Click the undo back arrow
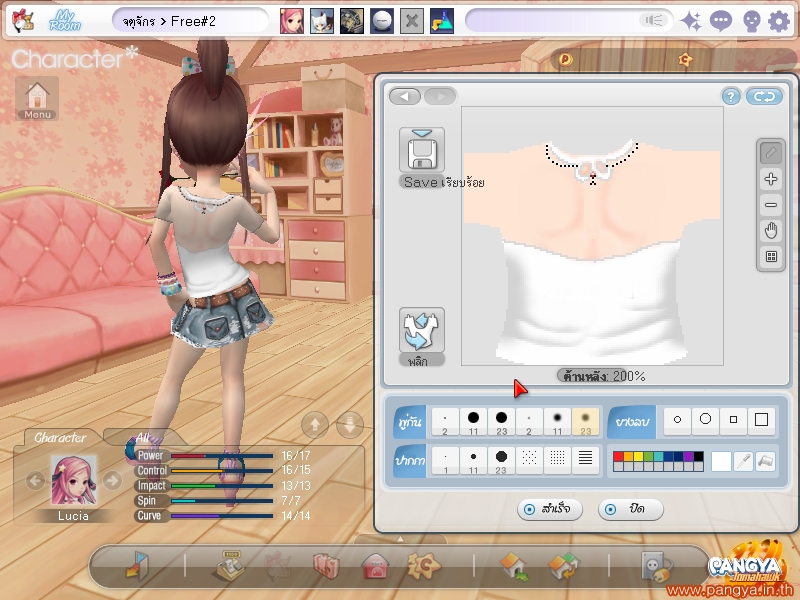The height and width of the screenshot is (600, 800). point(405,96)
